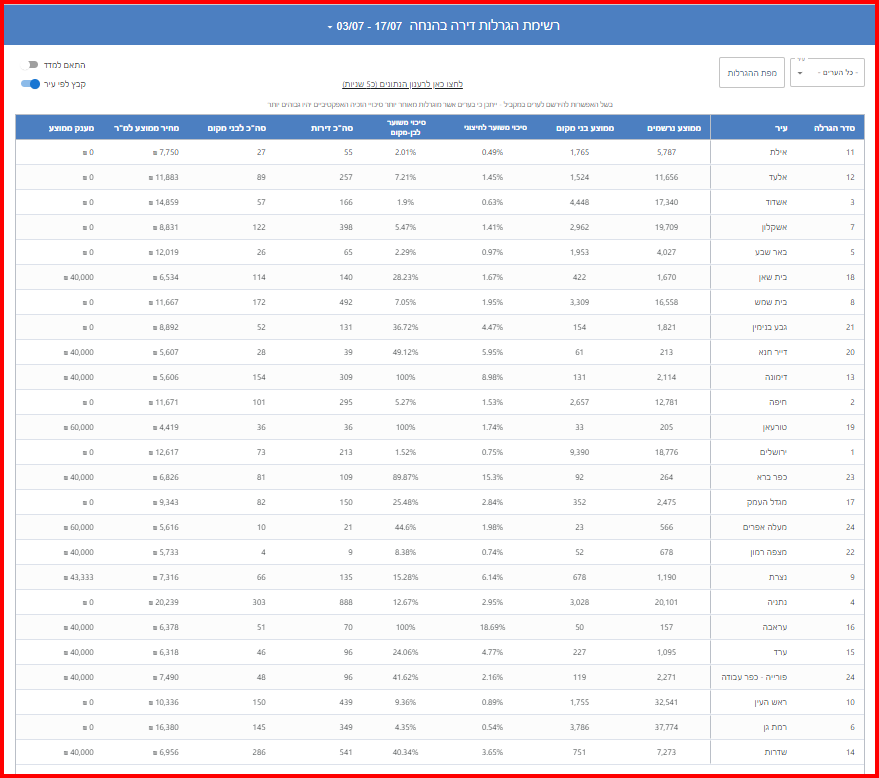The width and height of the screenshot is (879, 778).
Task: Select the city cell 'נתניה'
Action: pos(777,603)
